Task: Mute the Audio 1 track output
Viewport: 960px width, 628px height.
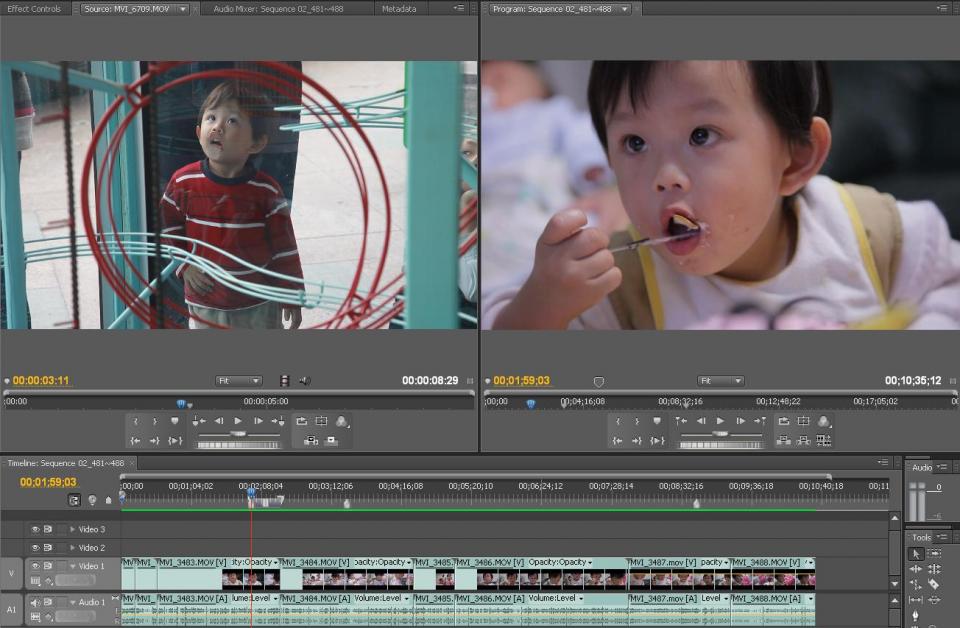Action: click(36, 602)
